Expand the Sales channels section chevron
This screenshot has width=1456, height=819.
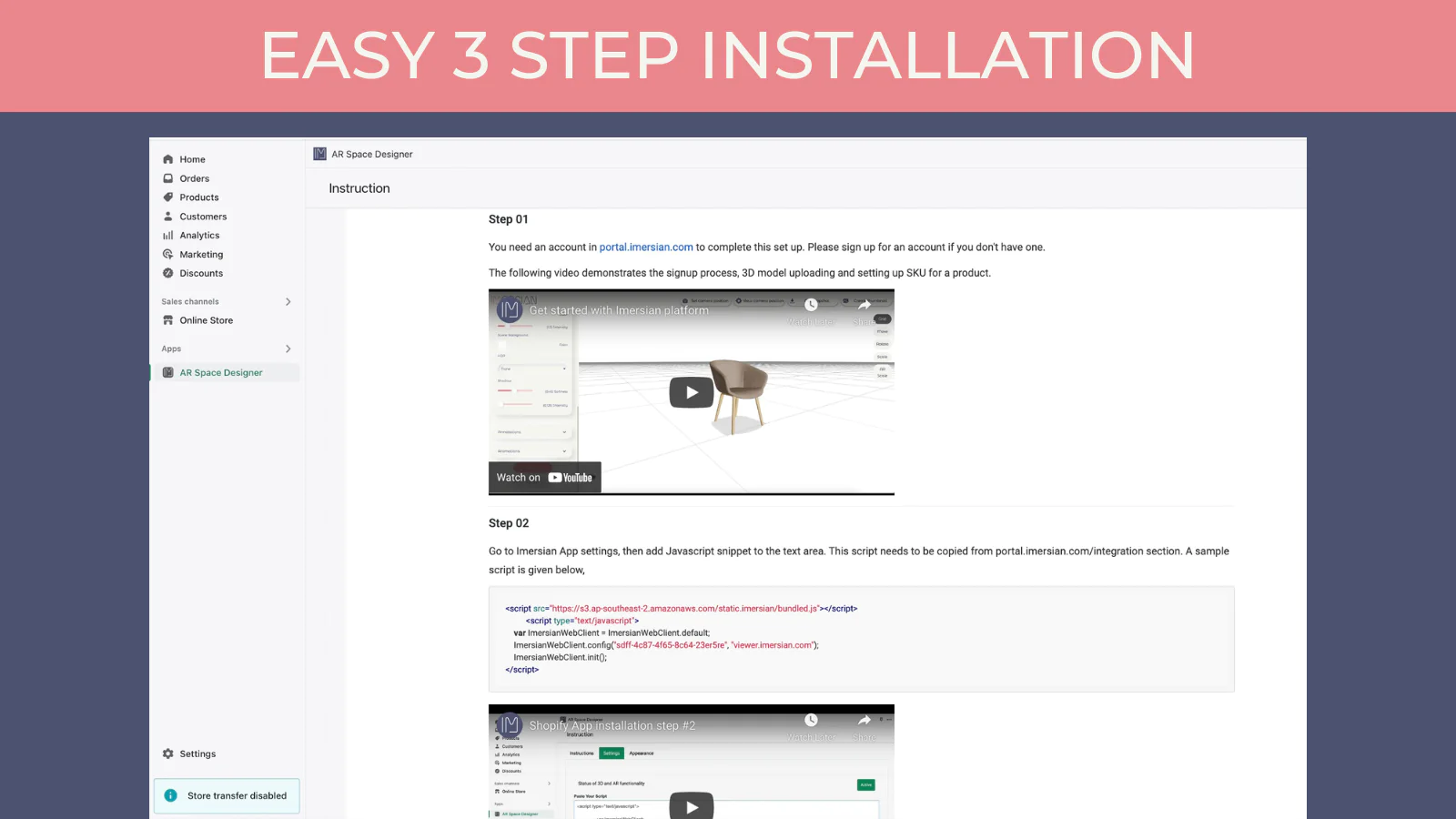coord(288,301)
